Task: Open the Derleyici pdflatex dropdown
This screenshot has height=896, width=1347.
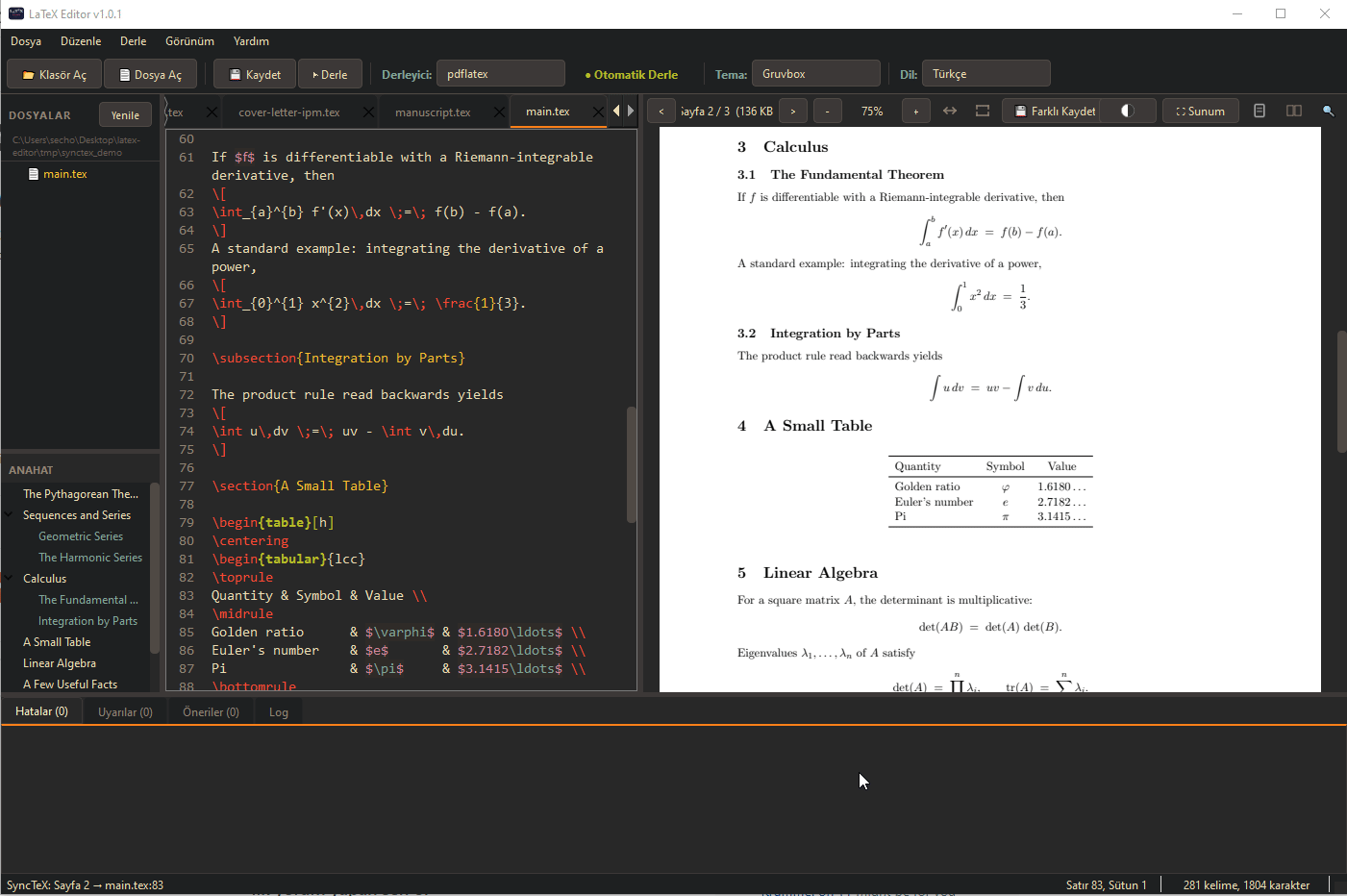Action: click(500, 74)
